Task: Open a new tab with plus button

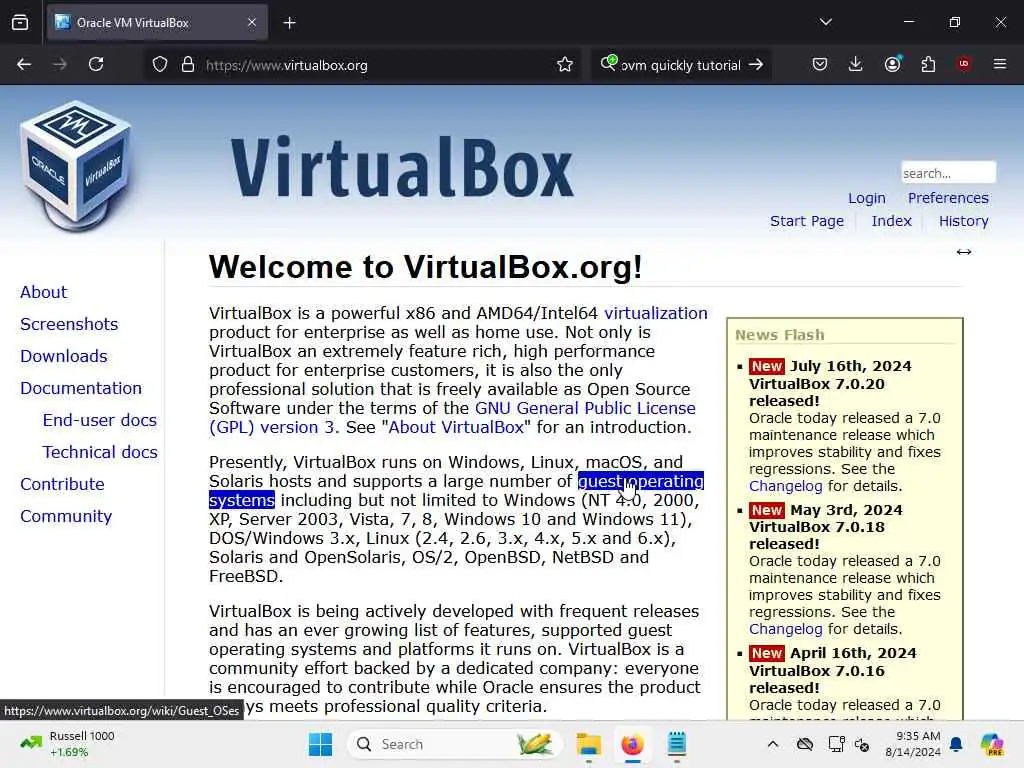Action: click(289, 23)
